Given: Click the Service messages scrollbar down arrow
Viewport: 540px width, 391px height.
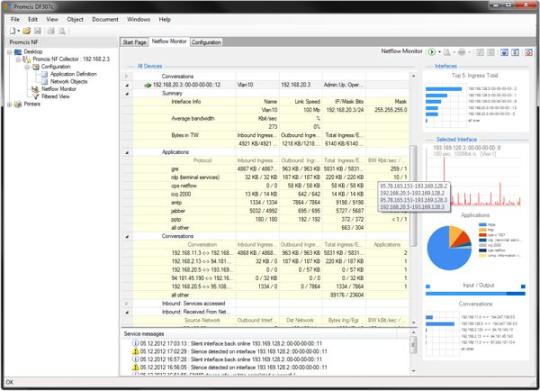Looking at the screenshot, I should pyautogui.click(x=413, y=371).
